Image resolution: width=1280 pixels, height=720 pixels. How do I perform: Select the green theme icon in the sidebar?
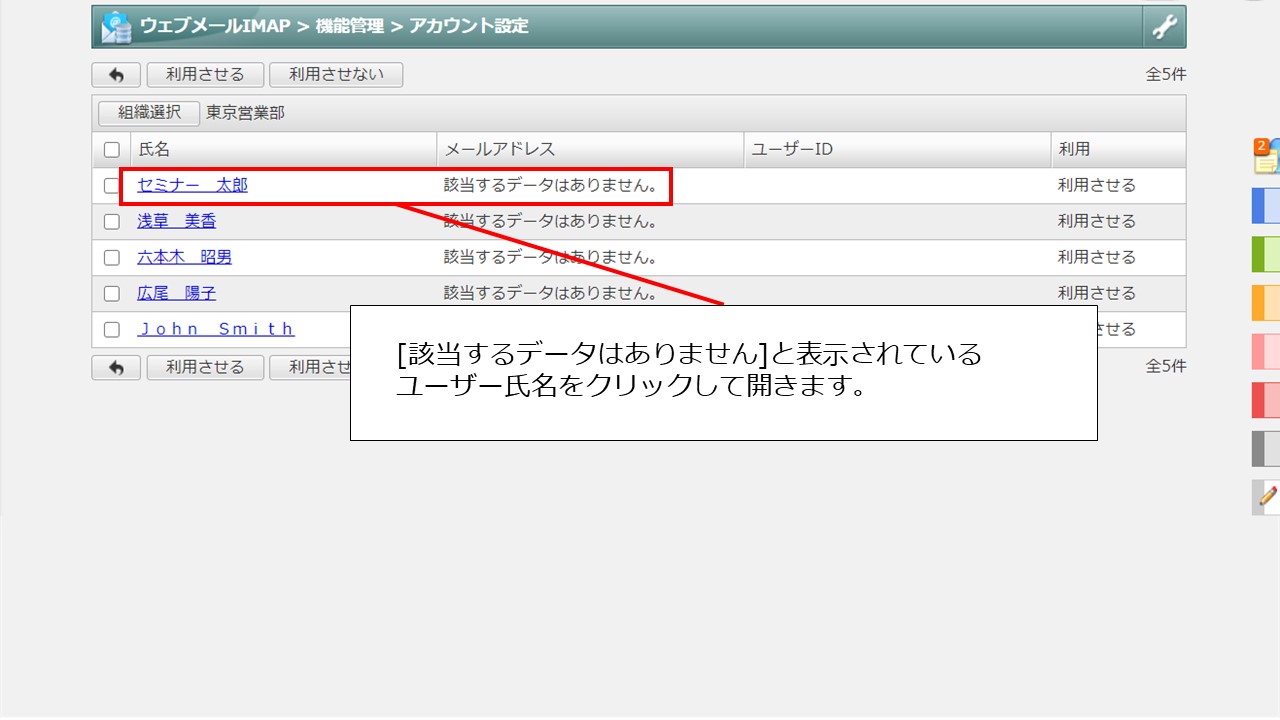1266,253
